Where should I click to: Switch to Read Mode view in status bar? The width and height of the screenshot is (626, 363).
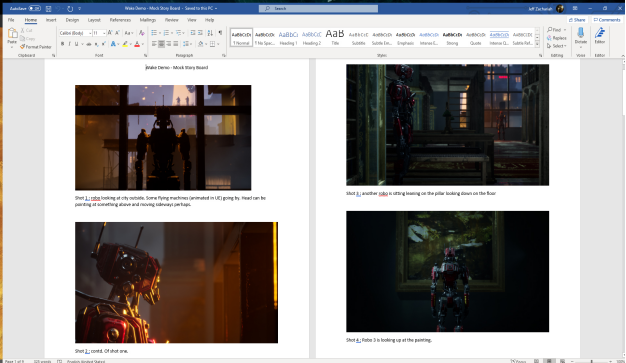[537, 361]
